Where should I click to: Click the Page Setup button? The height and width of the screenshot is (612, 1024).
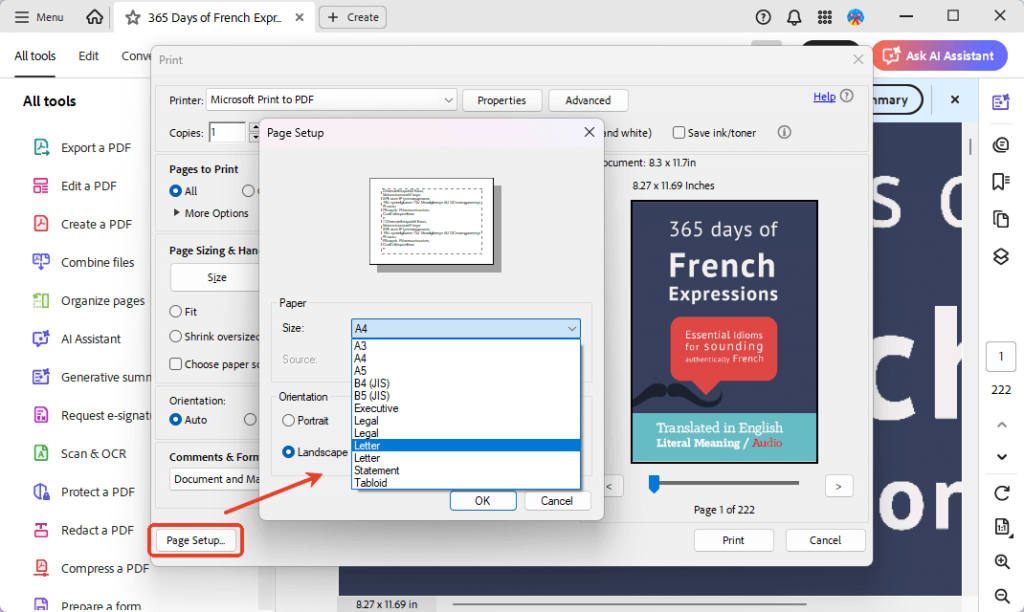195,539
